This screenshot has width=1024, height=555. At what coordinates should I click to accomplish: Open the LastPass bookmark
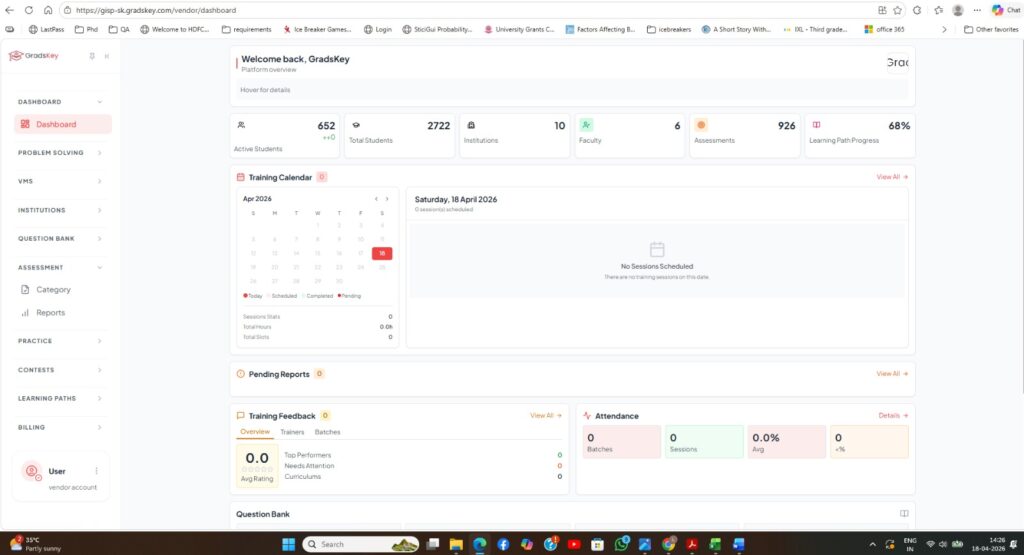46,29
